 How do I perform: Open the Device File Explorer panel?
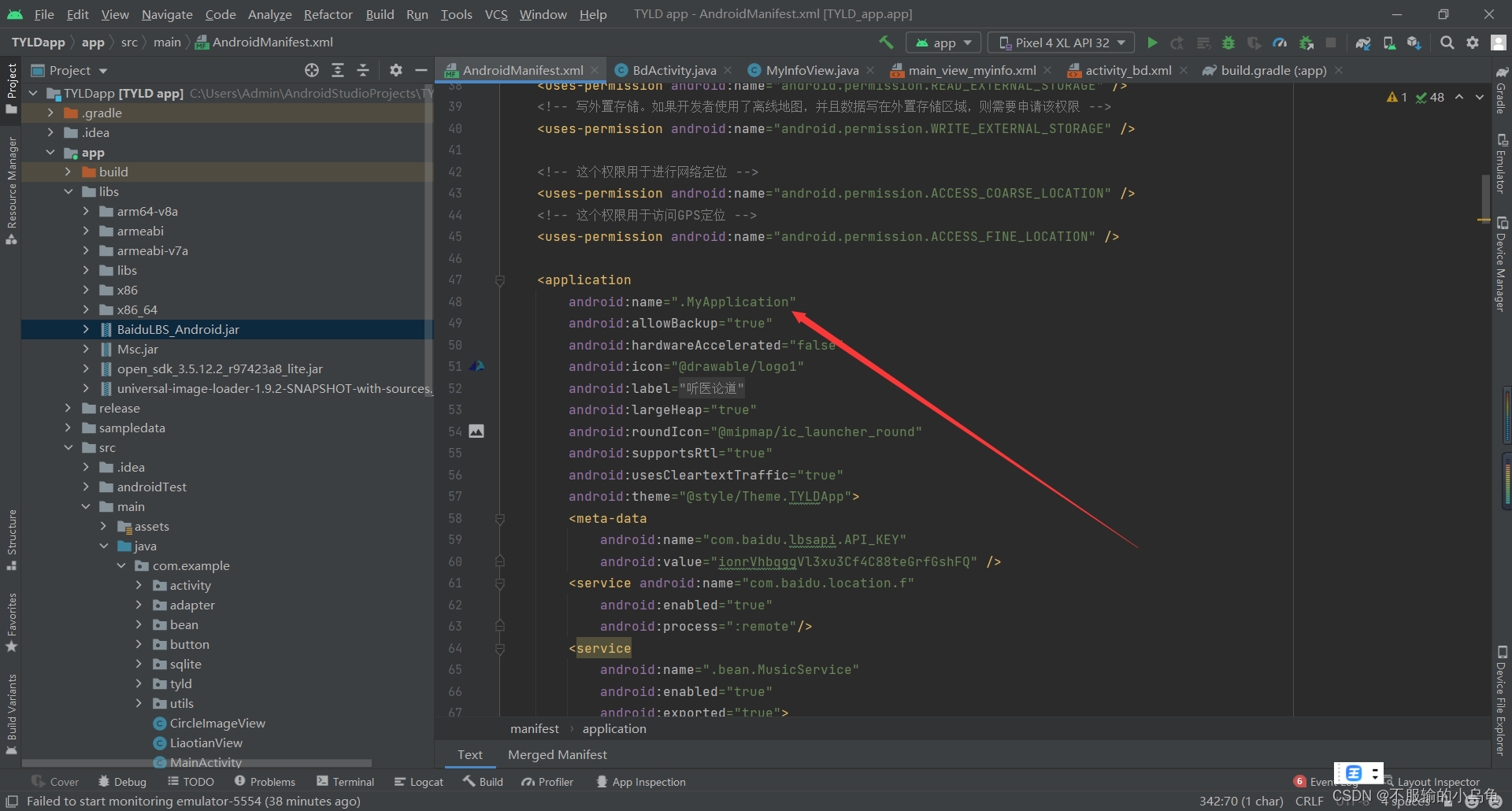1502,701
